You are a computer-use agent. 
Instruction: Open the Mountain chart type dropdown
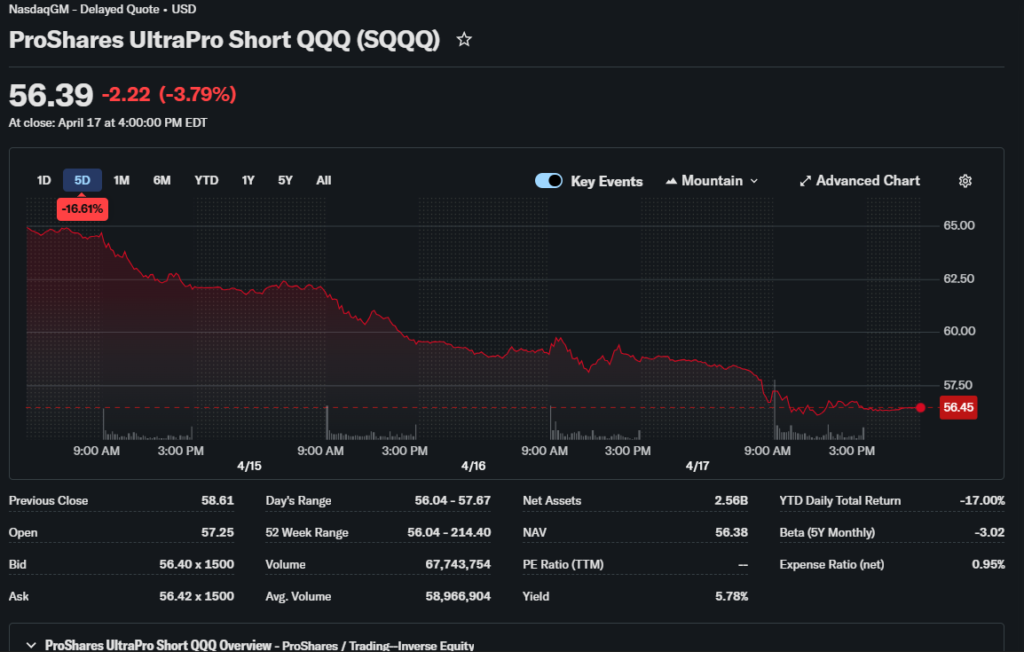pos(712,181)
